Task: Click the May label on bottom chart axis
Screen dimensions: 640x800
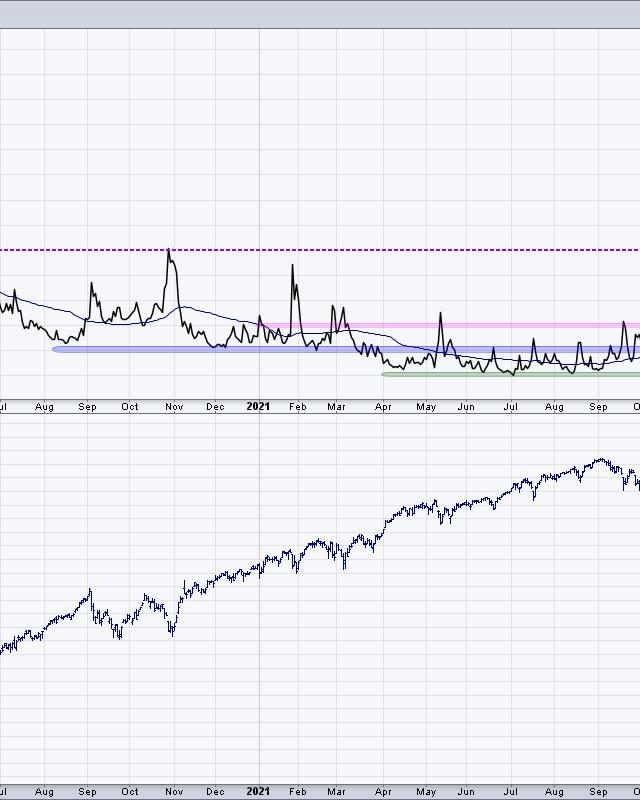Action: click(426, 792)
